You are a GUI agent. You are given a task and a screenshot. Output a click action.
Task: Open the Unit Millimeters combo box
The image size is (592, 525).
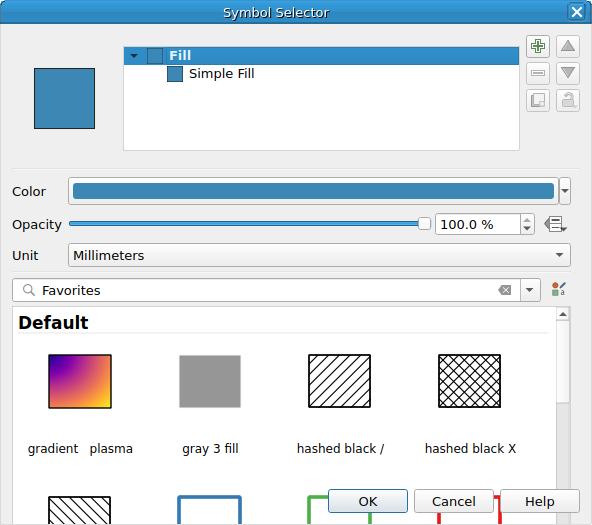tap(319, 255)
